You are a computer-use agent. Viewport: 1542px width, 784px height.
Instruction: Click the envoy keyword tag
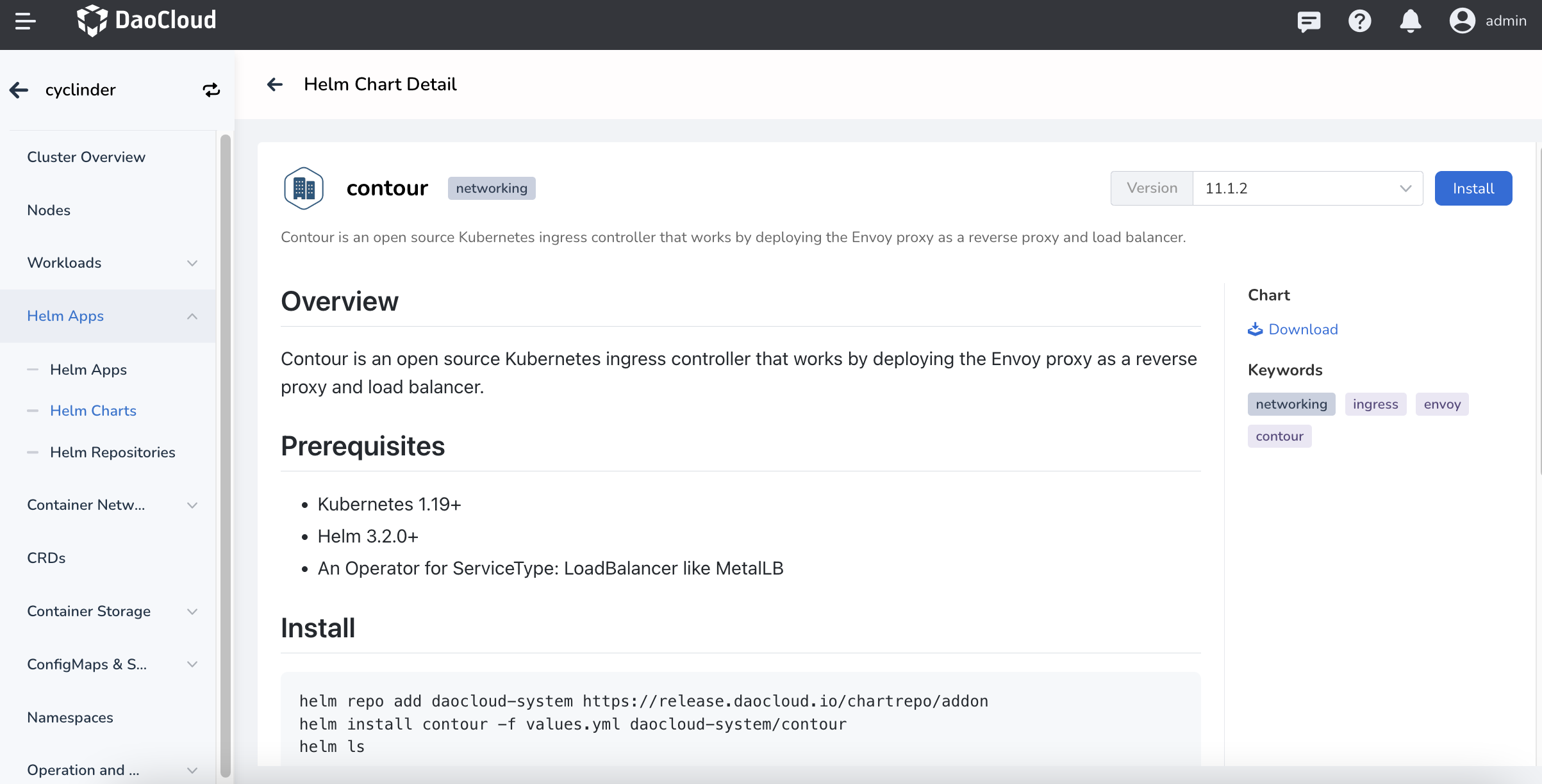pos(1442,404)
